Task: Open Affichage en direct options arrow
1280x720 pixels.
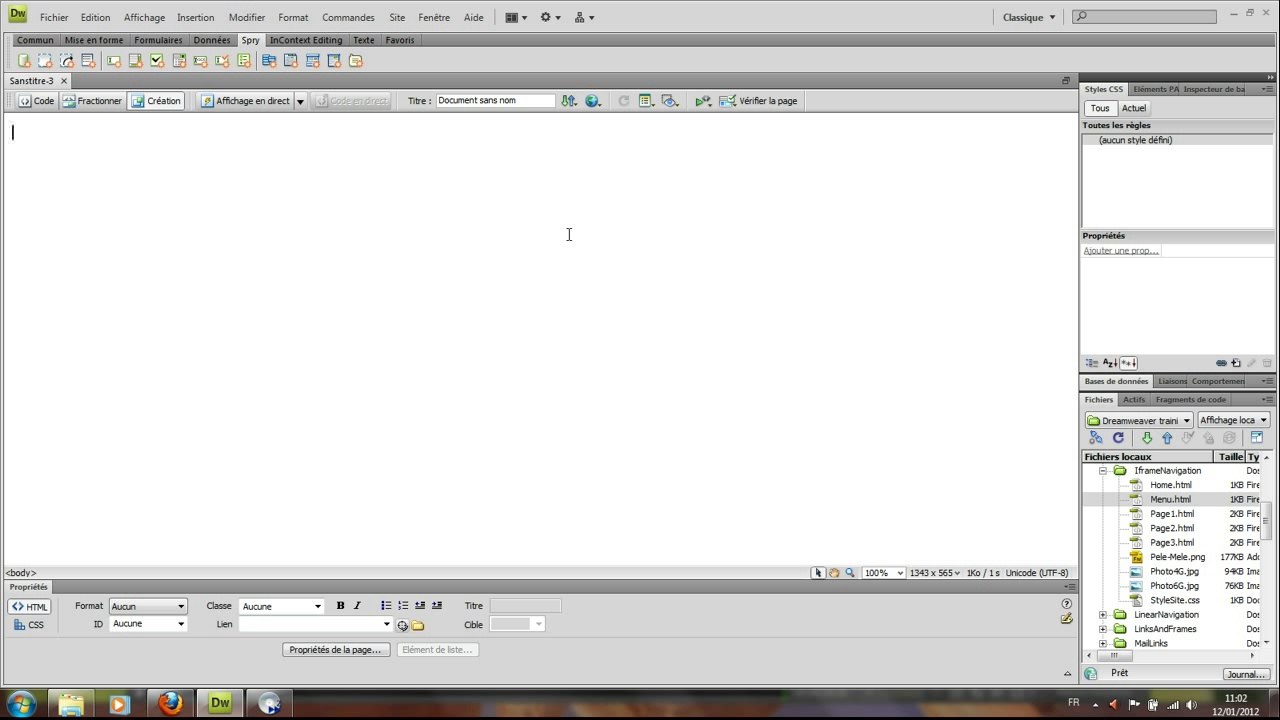Action: click(x=300, y=101)
